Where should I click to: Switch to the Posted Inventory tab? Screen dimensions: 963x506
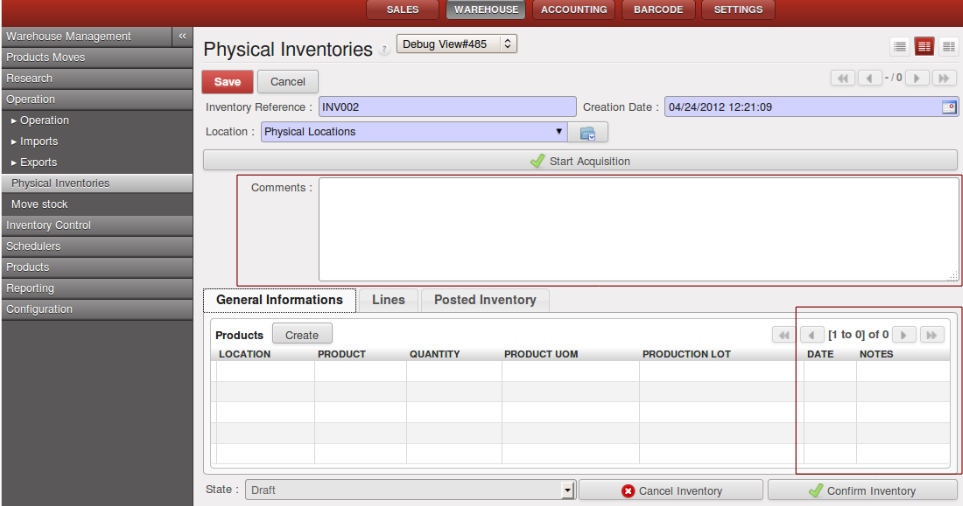tap(485, 300)
